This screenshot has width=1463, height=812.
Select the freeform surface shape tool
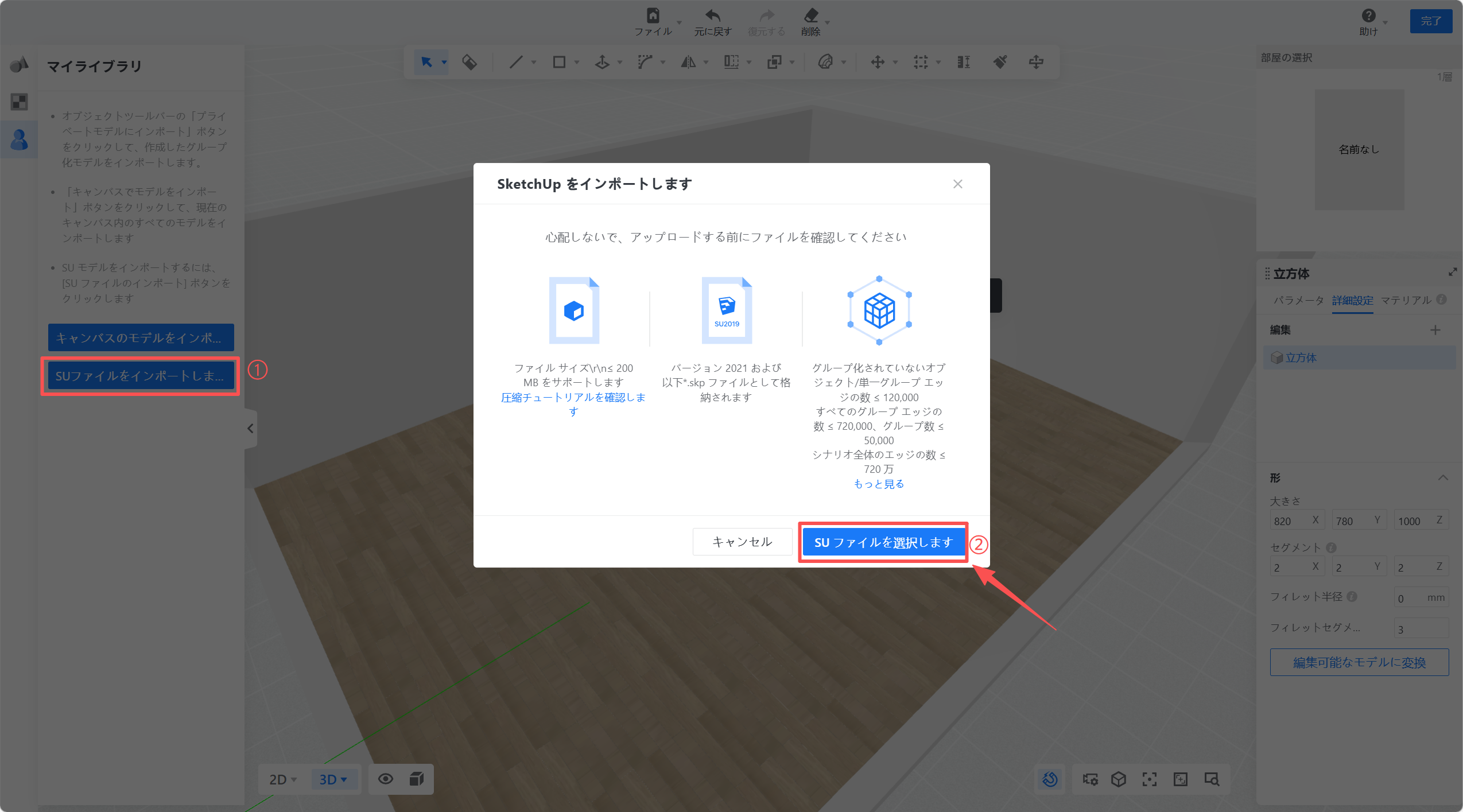(825, 62)
